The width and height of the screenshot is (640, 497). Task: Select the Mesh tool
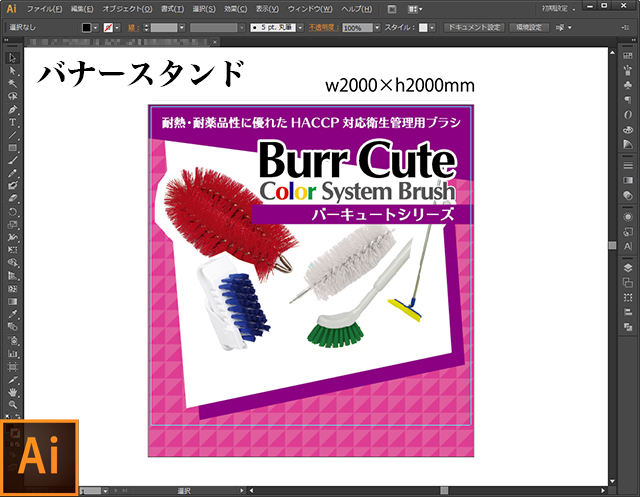pos(12,288)
